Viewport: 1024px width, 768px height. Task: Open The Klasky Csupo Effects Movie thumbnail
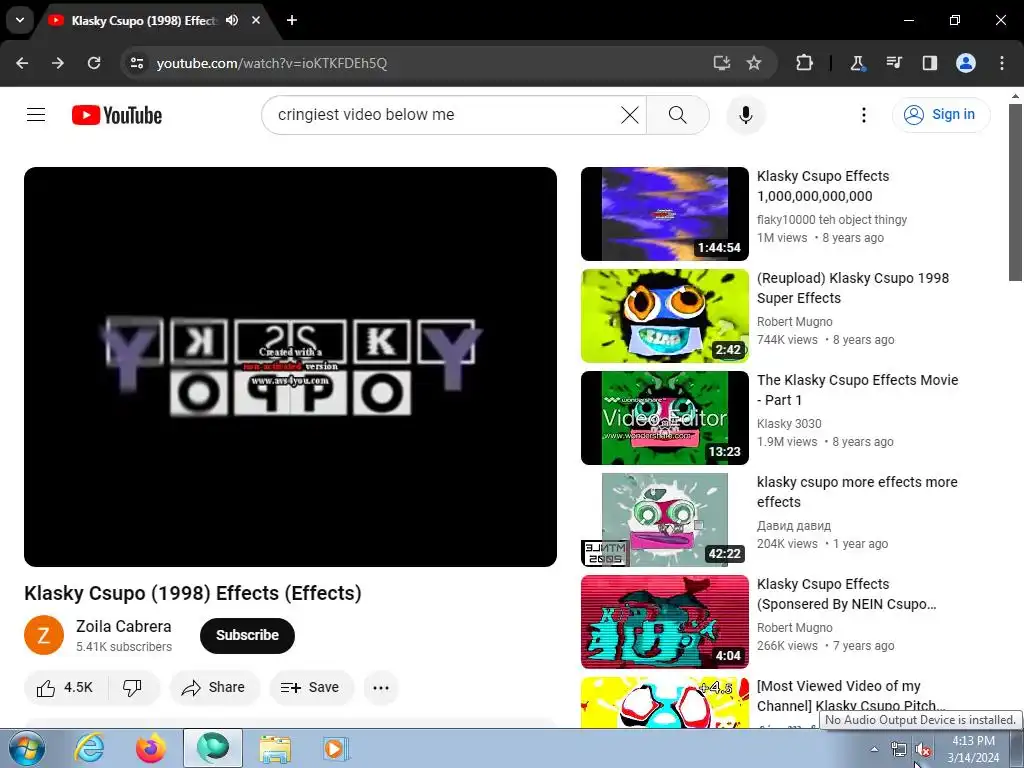pyautogui.click(x=664, y=418)
